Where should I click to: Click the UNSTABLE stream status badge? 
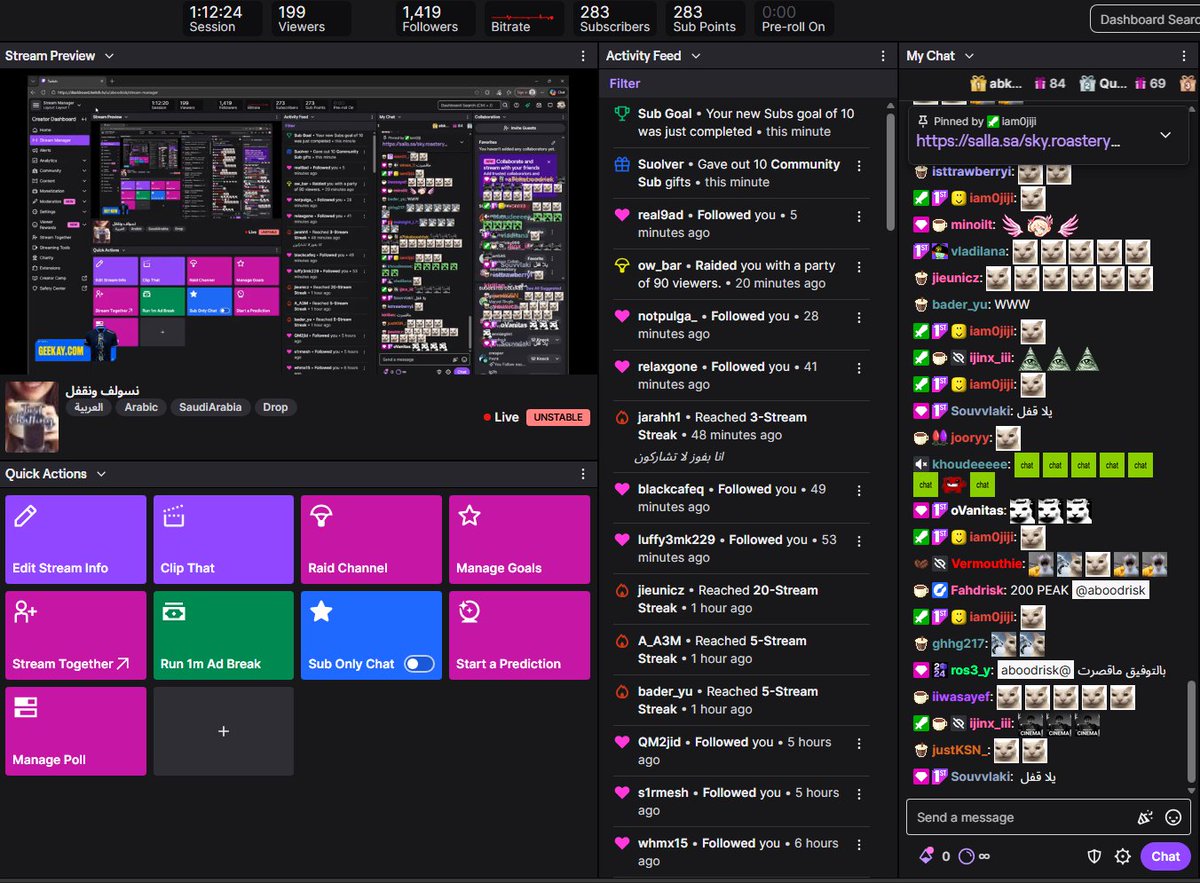click(x=558, y=417)
